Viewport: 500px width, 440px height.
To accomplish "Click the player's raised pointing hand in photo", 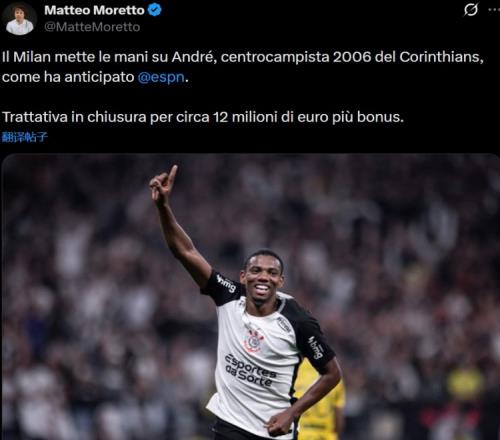I will point(163,184).
